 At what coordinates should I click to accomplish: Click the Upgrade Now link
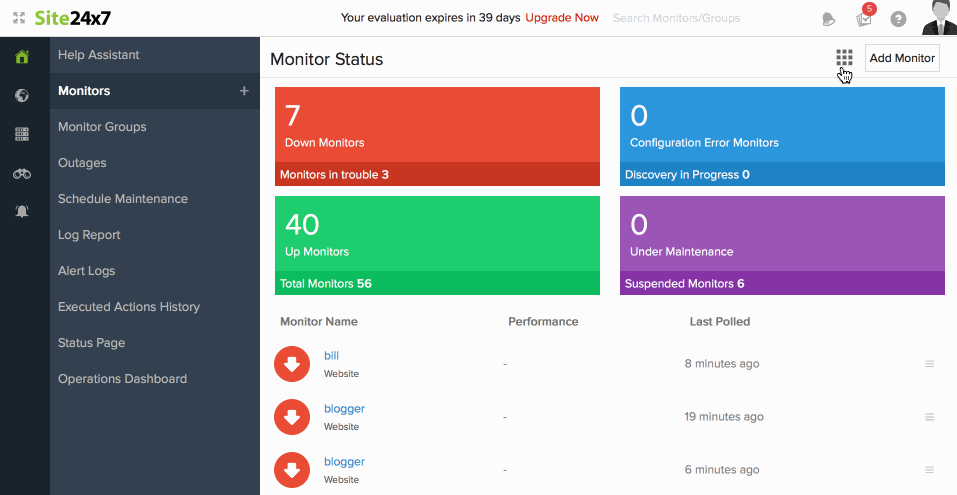tap(562, 18)
